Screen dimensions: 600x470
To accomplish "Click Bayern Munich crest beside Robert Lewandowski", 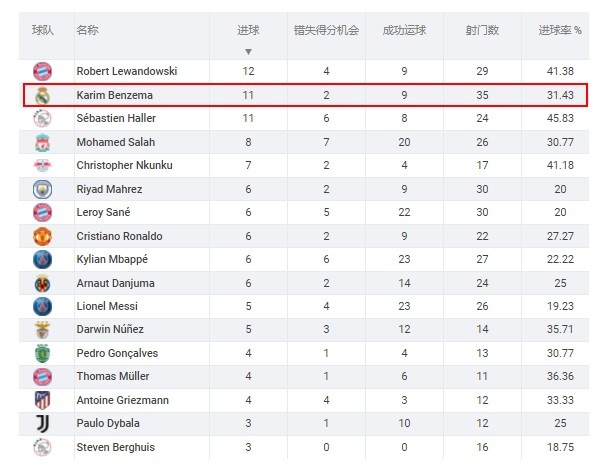I will 42,72.
